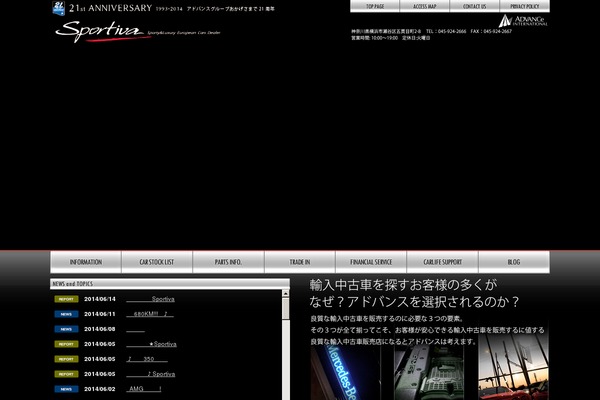Select the INFORMATION menu item
This screenshot has height=400, width=600.
(86, 262)
